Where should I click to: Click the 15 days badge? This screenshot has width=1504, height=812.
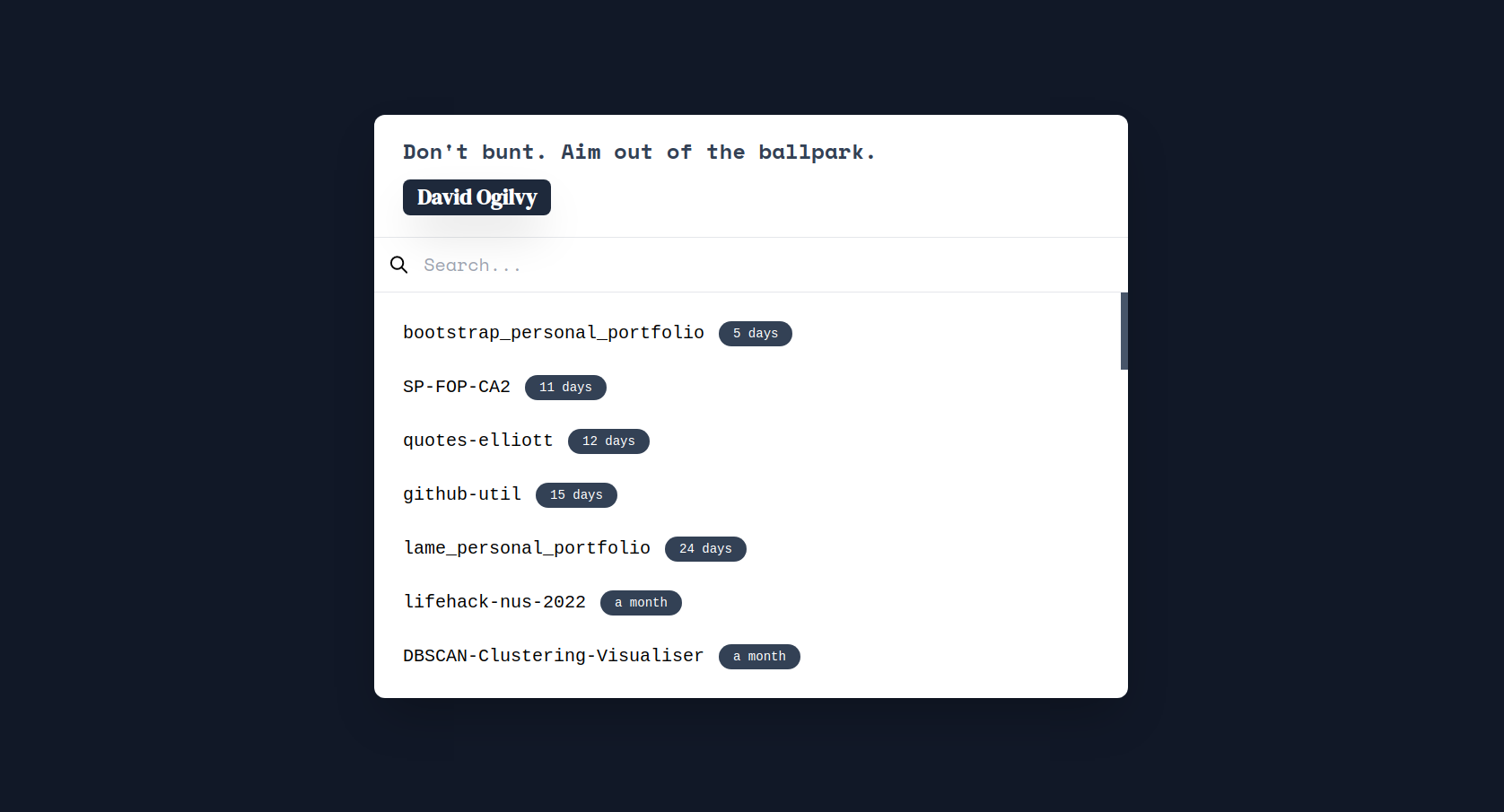click(576, 495)
